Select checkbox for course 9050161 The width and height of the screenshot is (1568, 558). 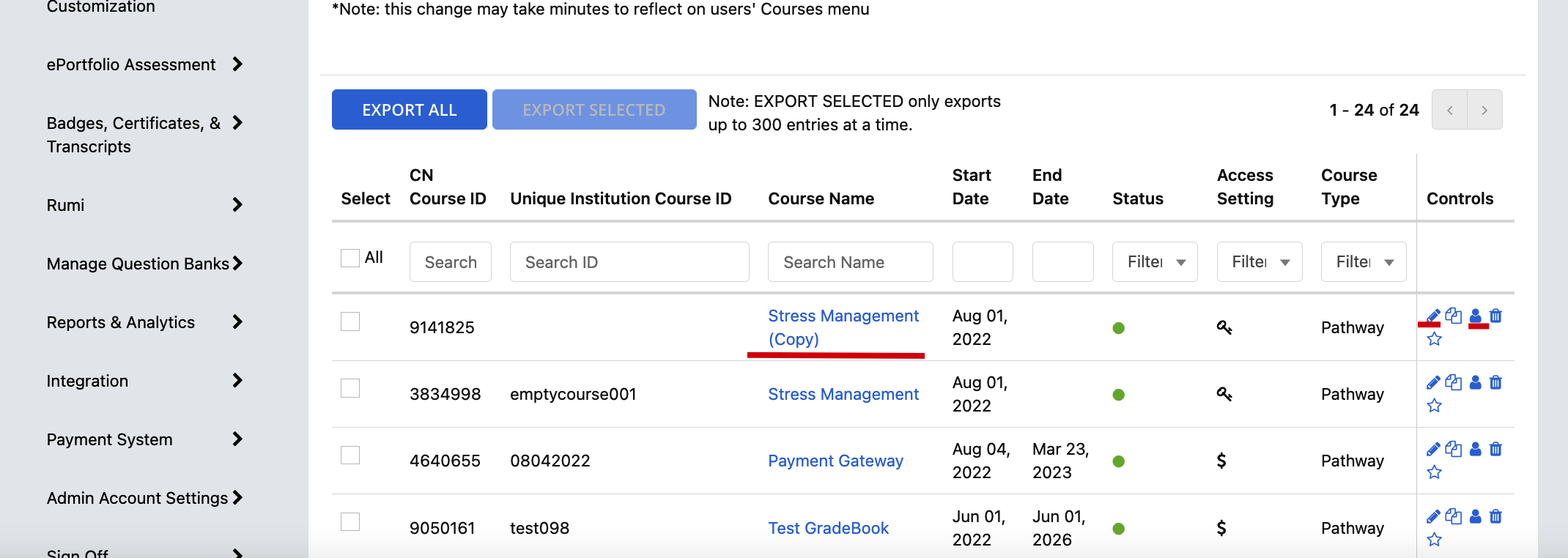[350, 521]
